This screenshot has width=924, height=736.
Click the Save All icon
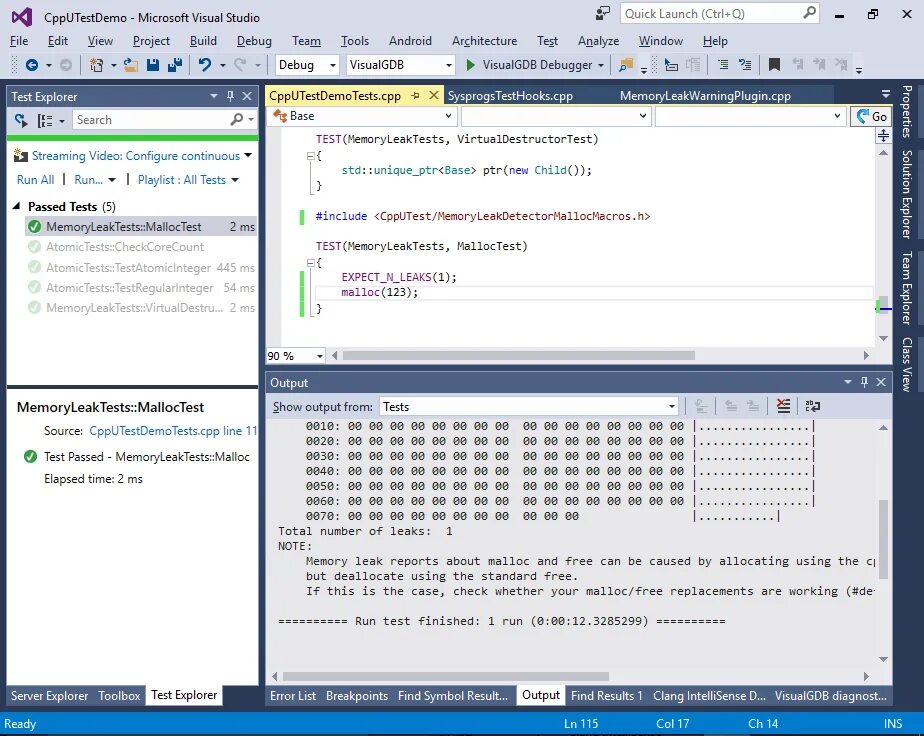pos(174,65)
